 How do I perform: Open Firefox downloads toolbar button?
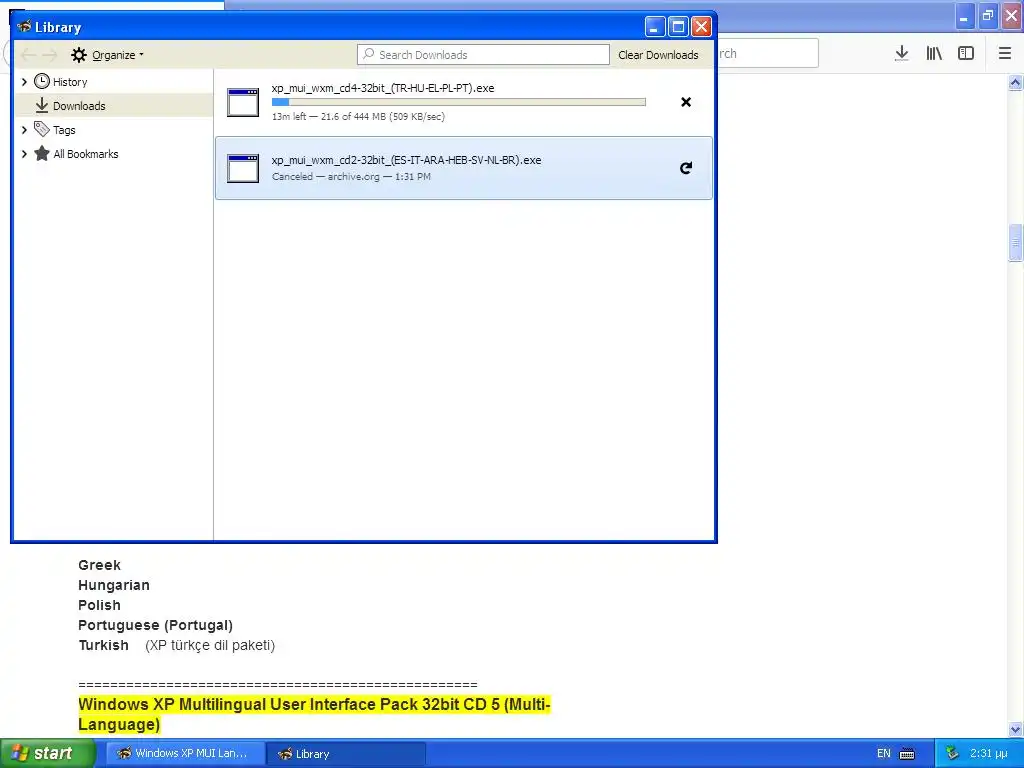point(902,54)
